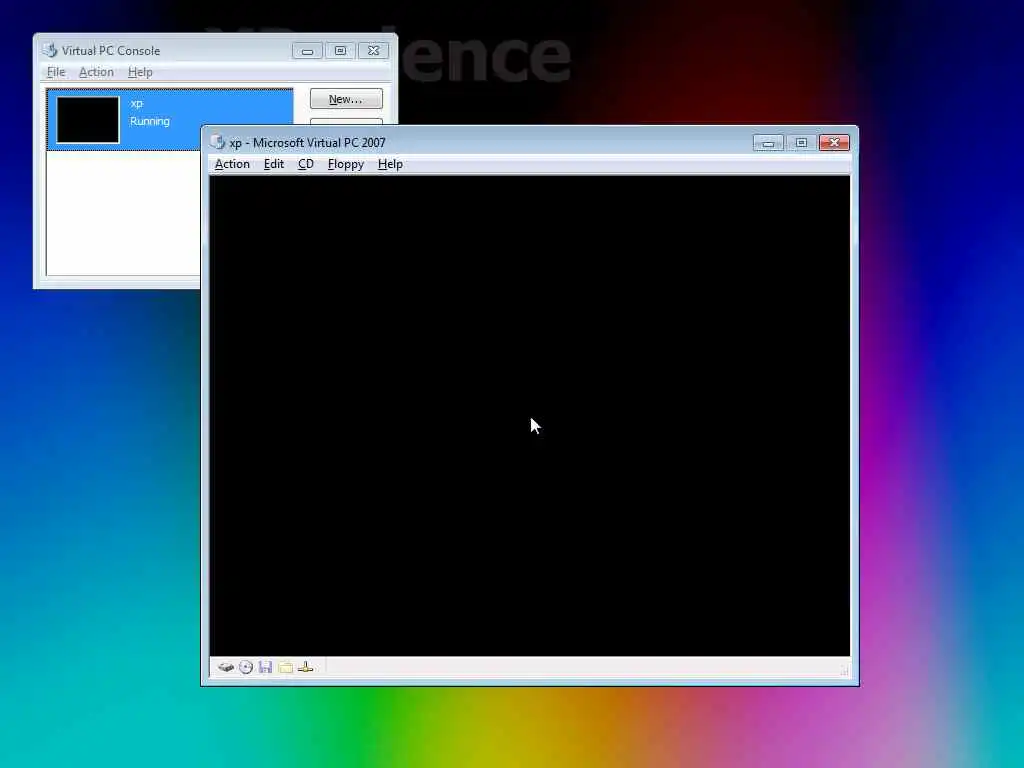Click the hard disk status icon
This screenshot has height=768, width=1024.
pos(226,667)
